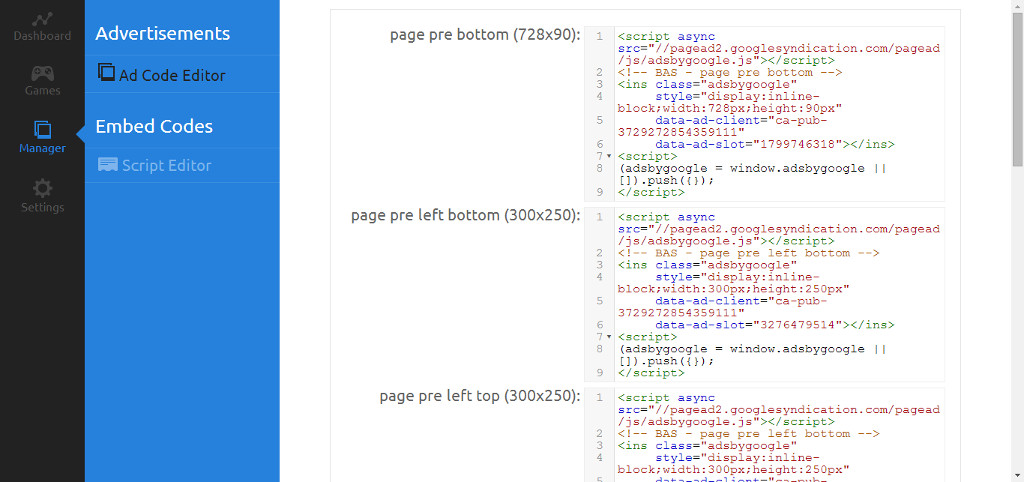This screenshot has height=482, width=1024.
Task: Click the Games gamepad icon
Action: [42, 74]
